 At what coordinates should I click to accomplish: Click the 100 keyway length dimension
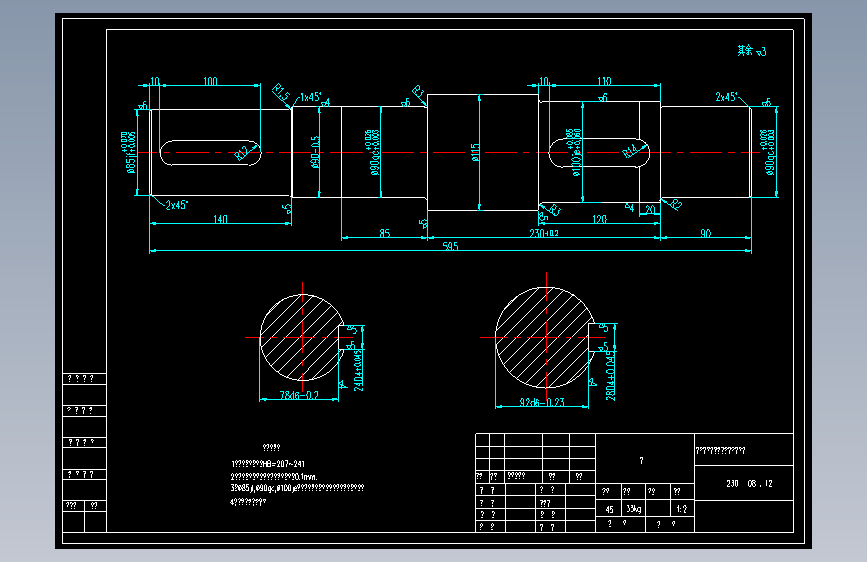210,81
